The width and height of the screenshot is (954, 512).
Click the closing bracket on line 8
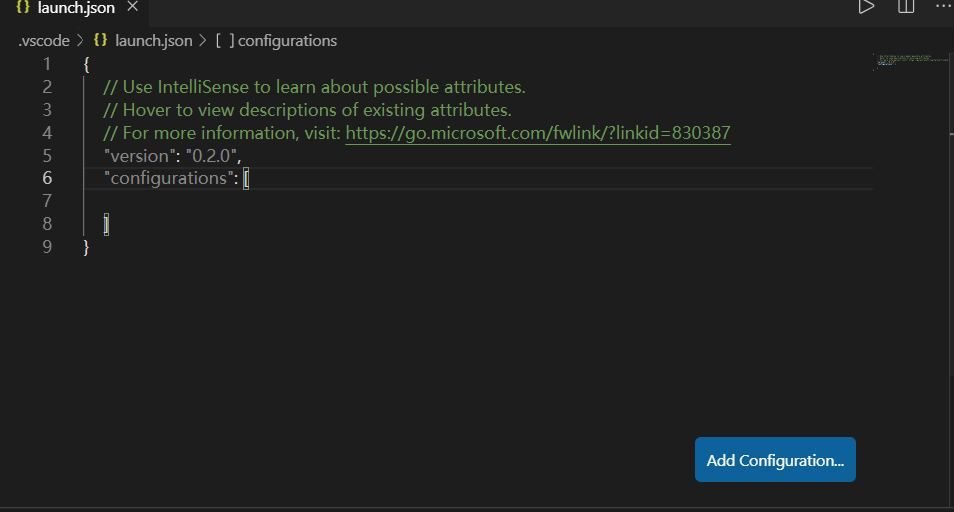(106, 225)
